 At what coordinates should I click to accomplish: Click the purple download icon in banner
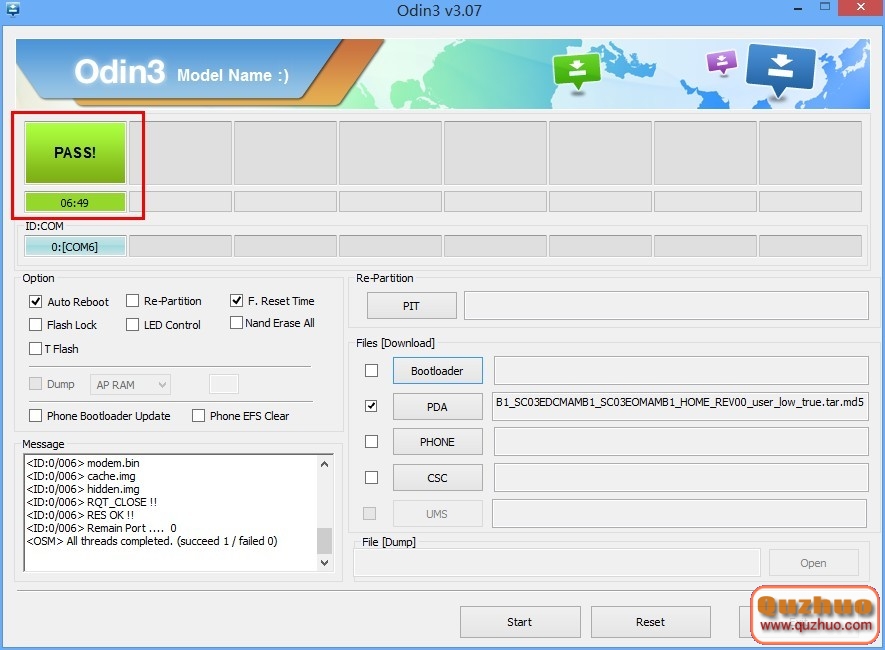(x=722, y=63)
